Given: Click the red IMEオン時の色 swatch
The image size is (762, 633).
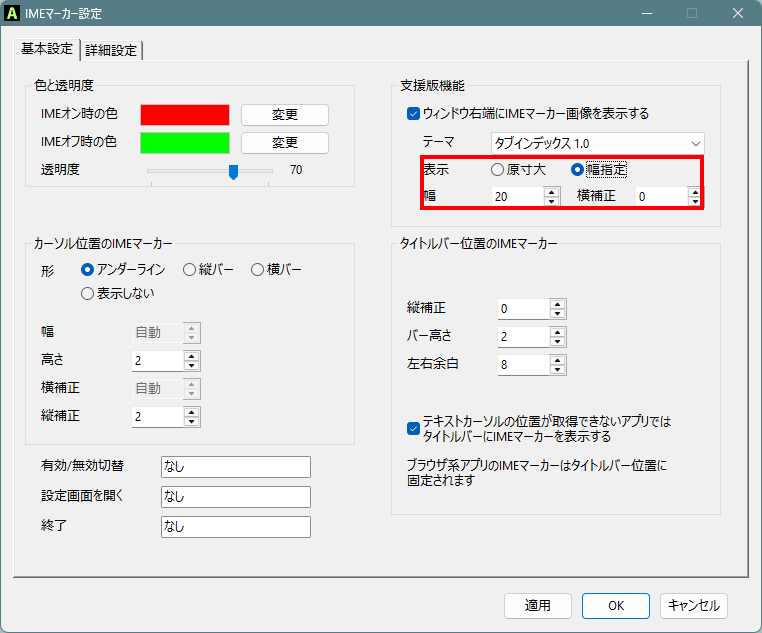Looking at the screenshot, I should click(185, 115).
